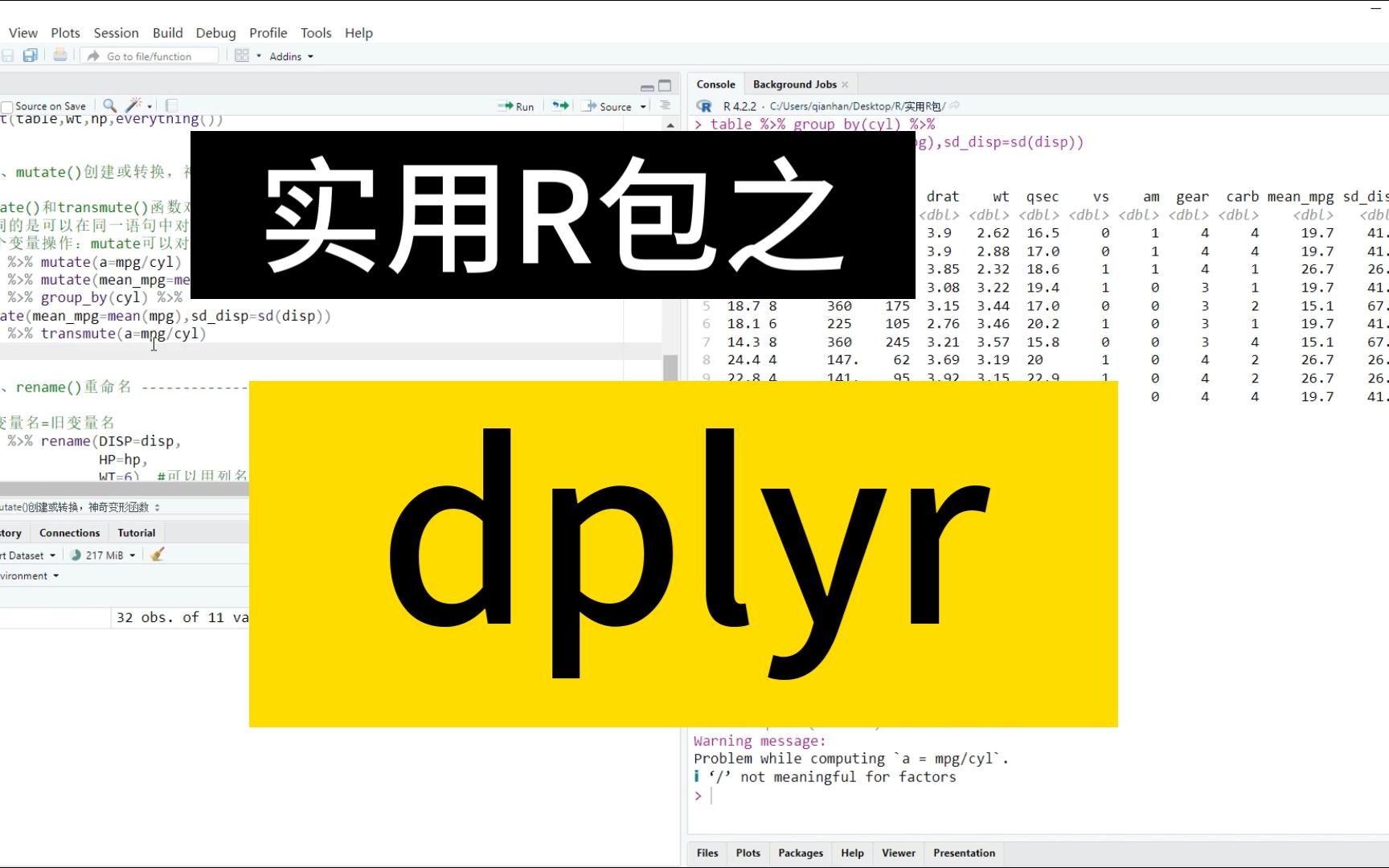
Task: Open the View menu
Action: tap(23, 33)
